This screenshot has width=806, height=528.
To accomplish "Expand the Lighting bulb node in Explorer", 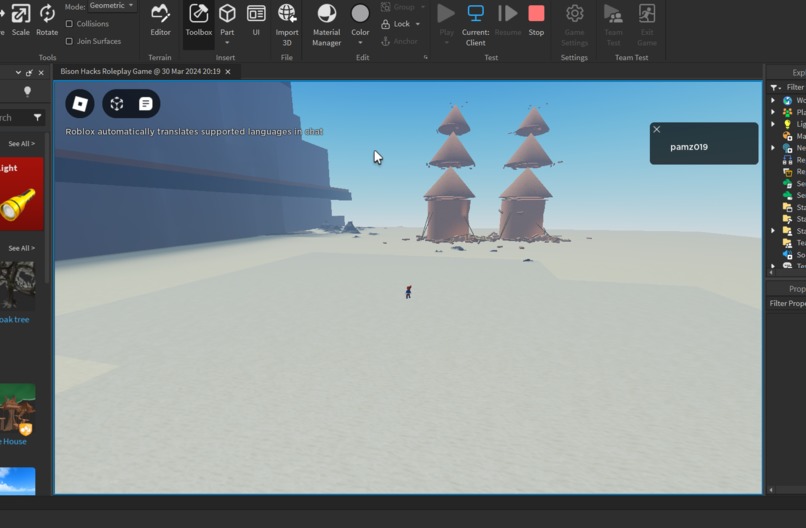I will click(773, 124).
